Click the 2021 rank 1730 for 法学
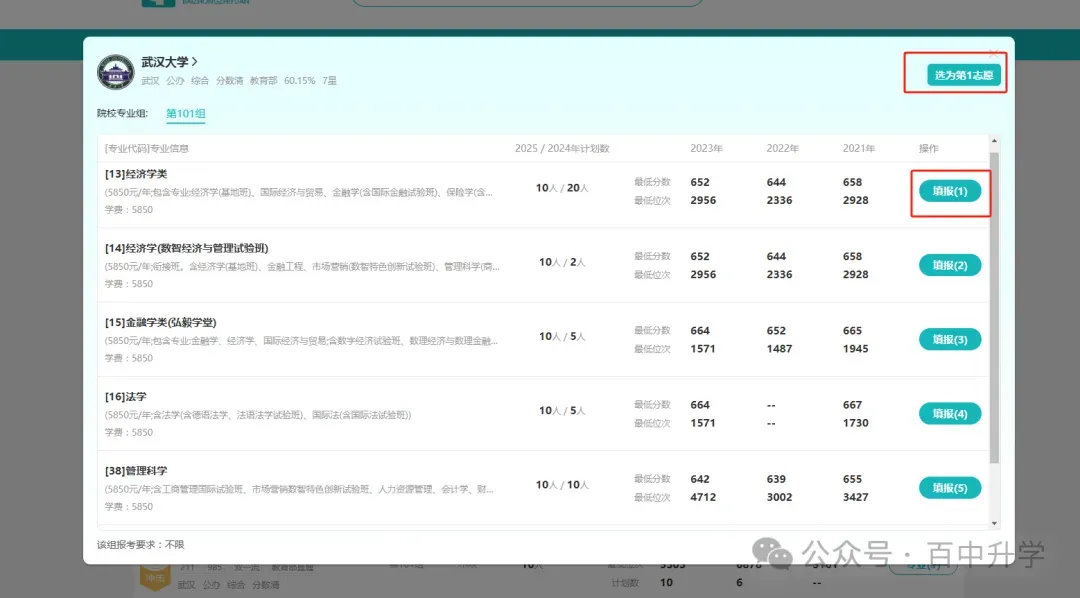Image resolution: width=1080 pixels, height=598 pixels. click(855, 422)
